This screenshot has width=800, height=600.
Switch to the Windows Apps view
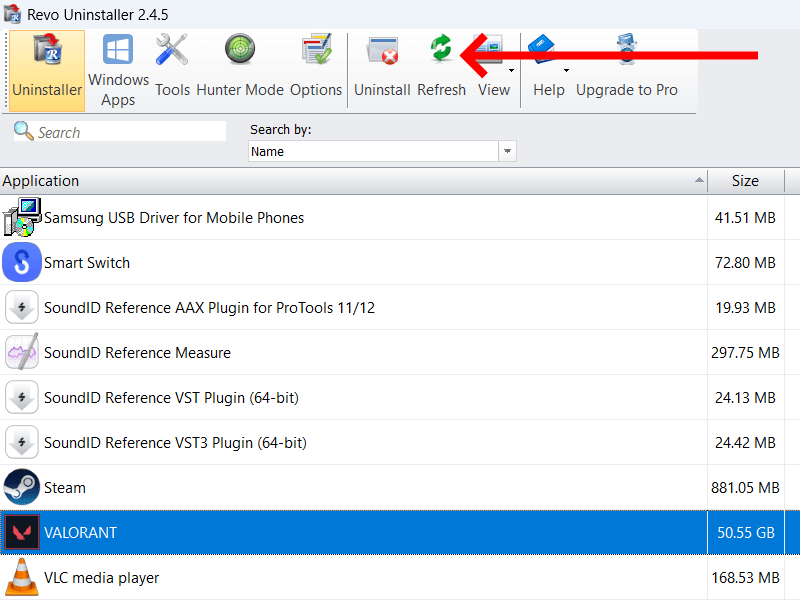click(x=117, y=48)
